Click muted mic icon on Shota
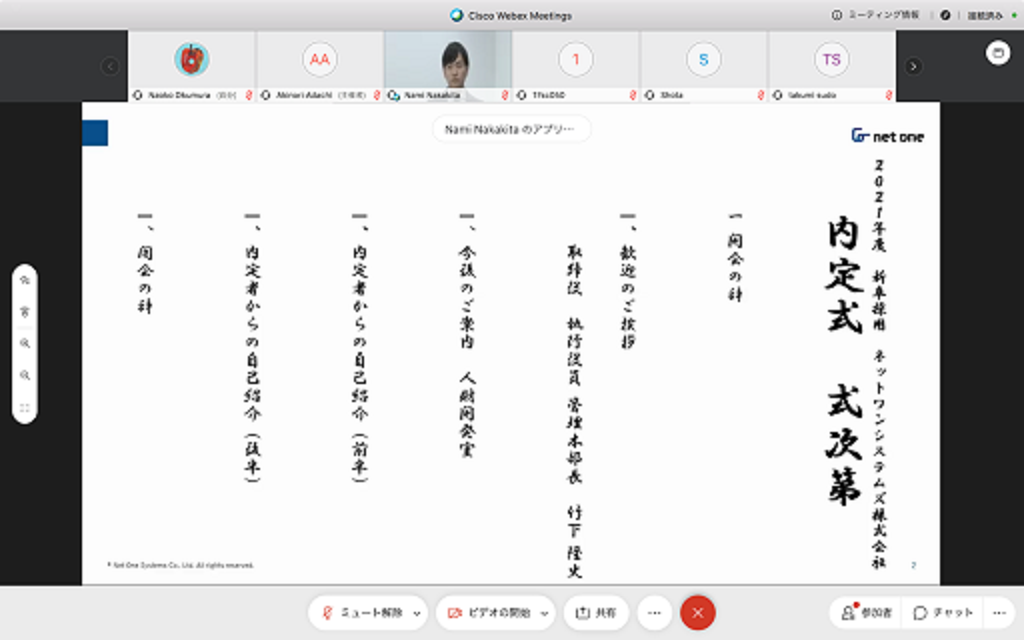The image size is (1024, 640). coord(760,95)
